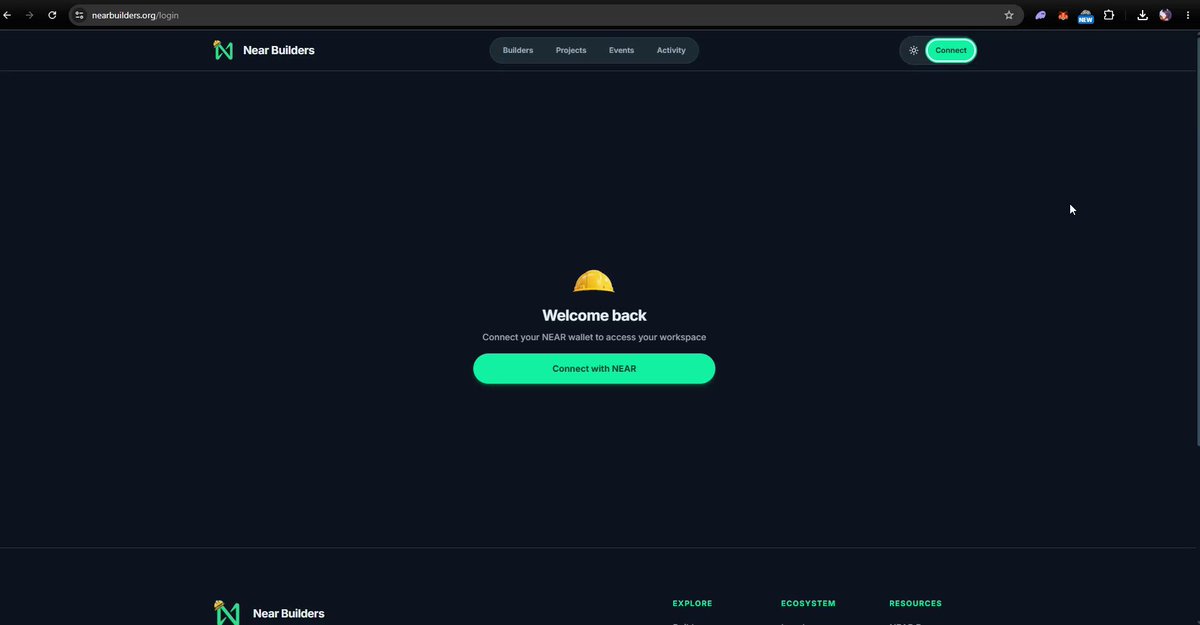Click the browser forward arrow

coord(30,15)
